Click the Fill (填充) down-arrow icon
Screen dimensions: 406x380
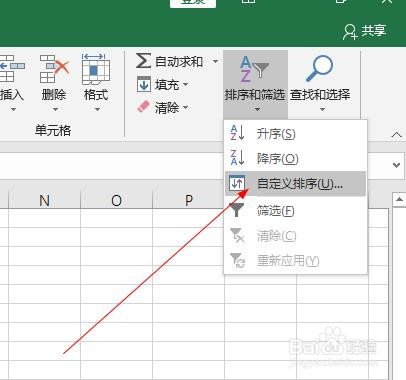tap(144, 84)
